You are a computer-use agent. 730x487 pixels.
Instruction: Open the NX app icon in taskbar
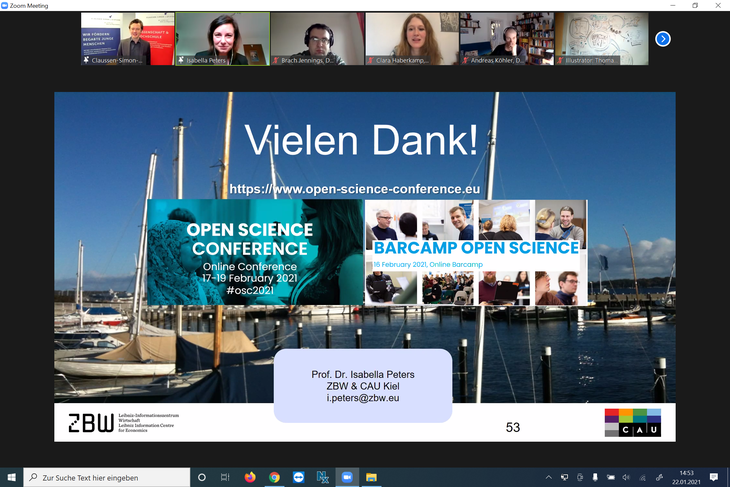323,477
